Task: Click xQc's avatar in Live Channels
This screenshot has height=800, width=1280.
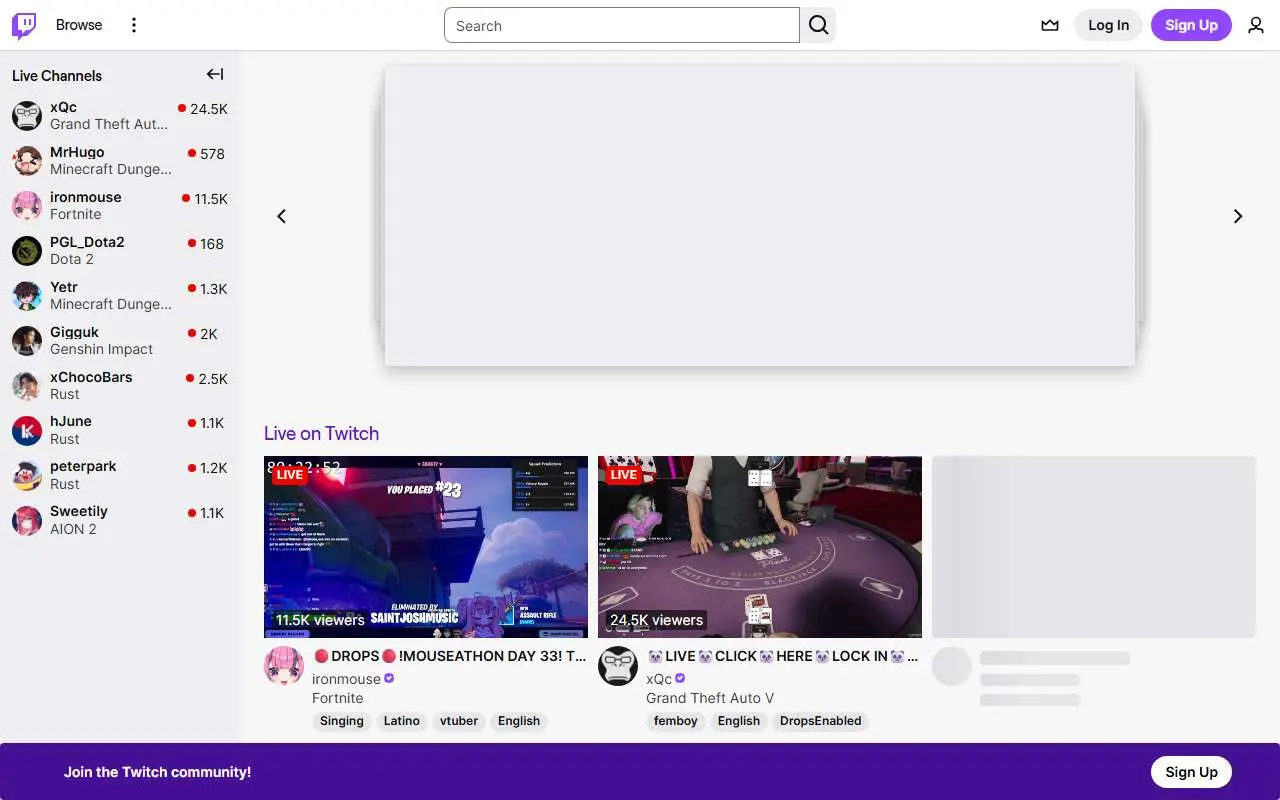Action: point(27,116)
